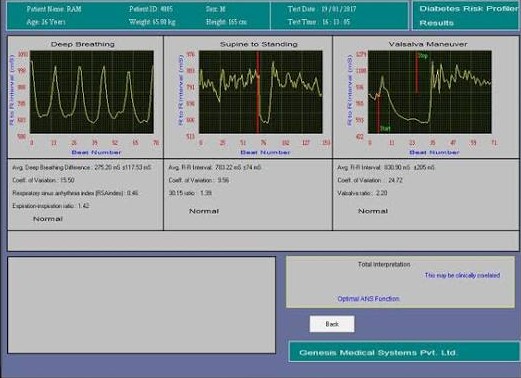Click the Expiration-inspiration ratio 1.42 line
Screen dimensions: 521x378
pyautogui.click(x=51, y=206)
